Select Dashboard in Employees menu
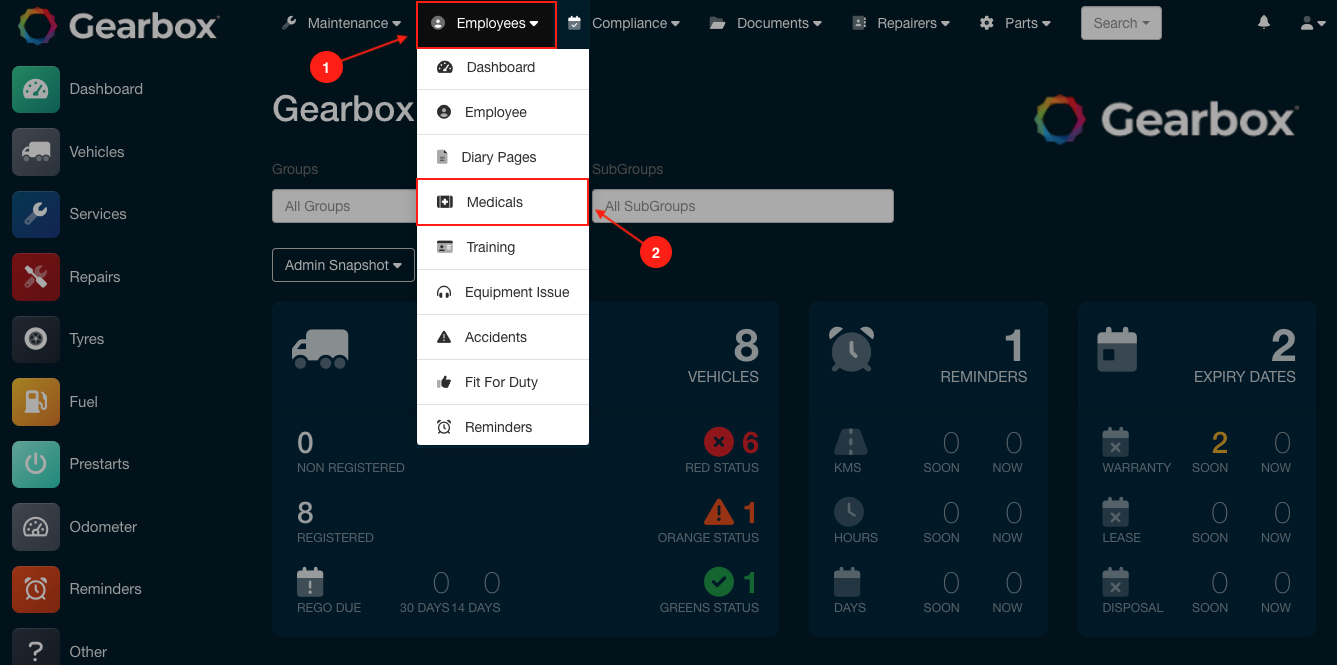Screen dimensions: 1337x665 [503, 67]
